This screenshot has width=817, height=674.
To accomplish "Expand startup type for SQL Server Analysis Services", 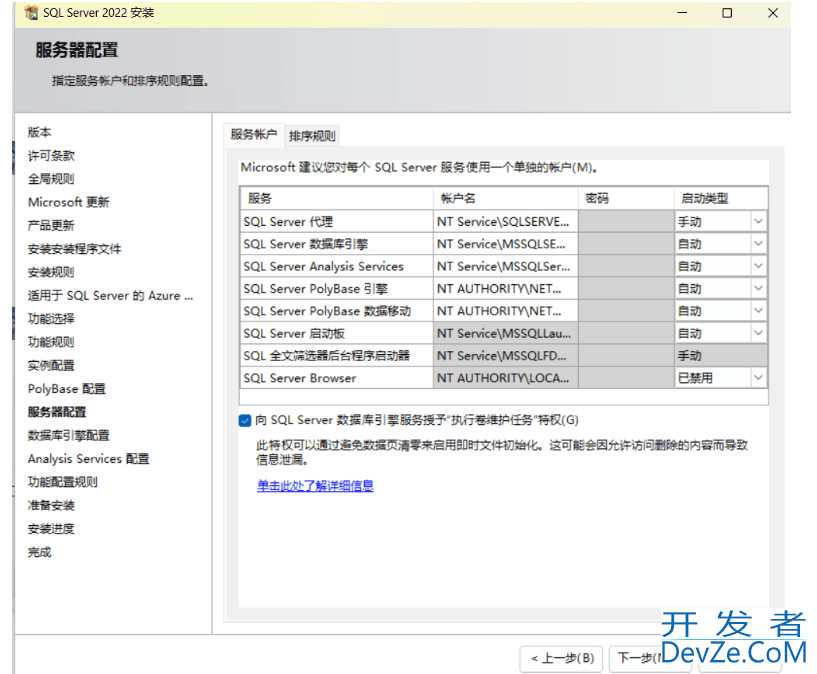I will tap(758, 266).
